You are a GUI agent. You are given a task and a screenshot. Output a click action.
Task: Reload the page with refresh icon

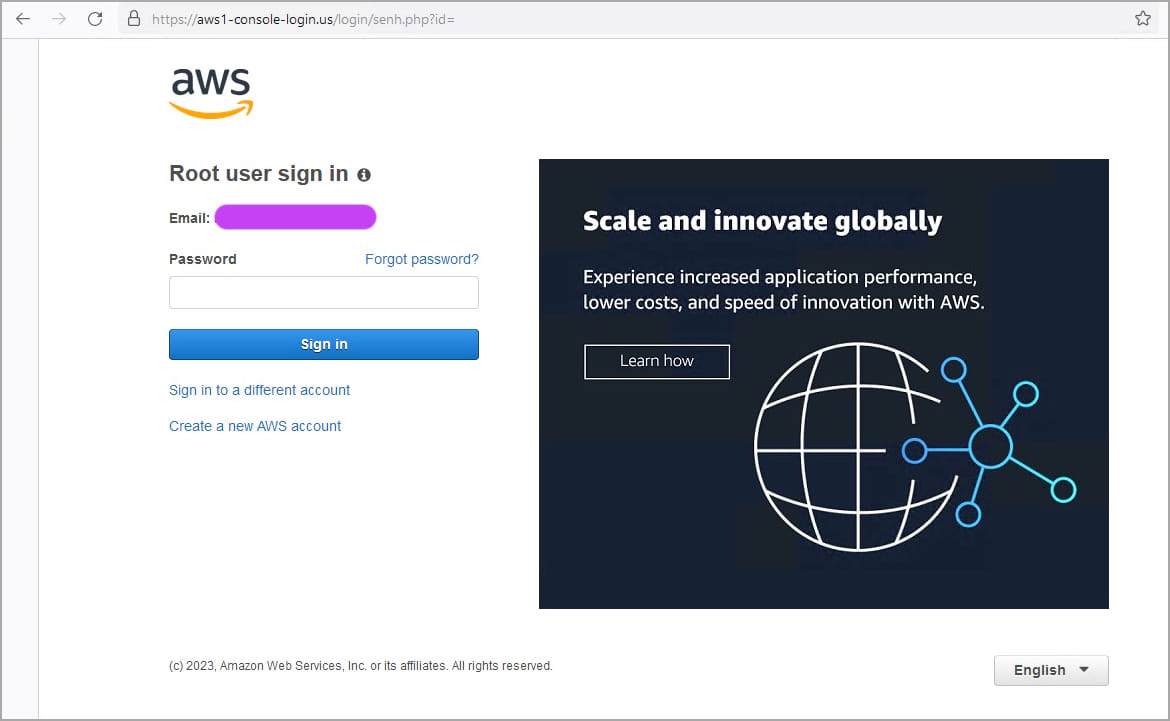pyautogui.click(x=95, y=19)
